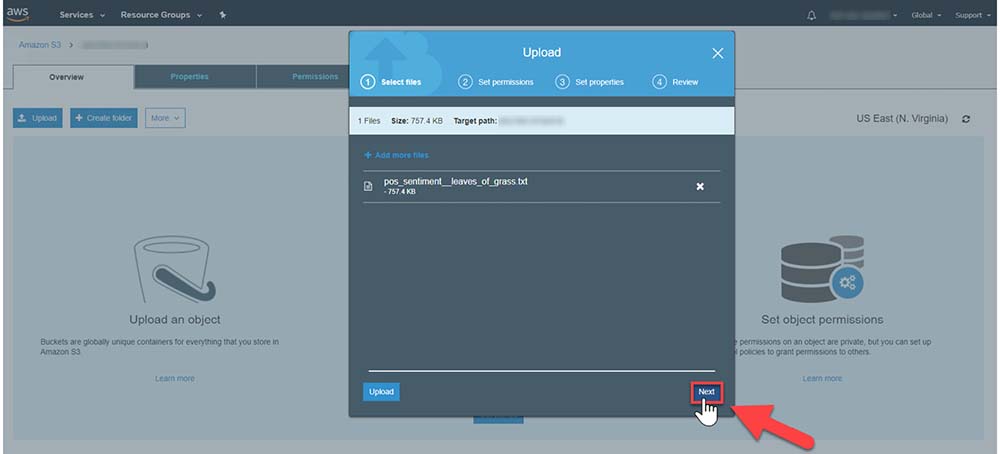This screenshot has height=454, width=1000.
Task: Open the Support dropdown menu
Action: (x=972, y=15)
